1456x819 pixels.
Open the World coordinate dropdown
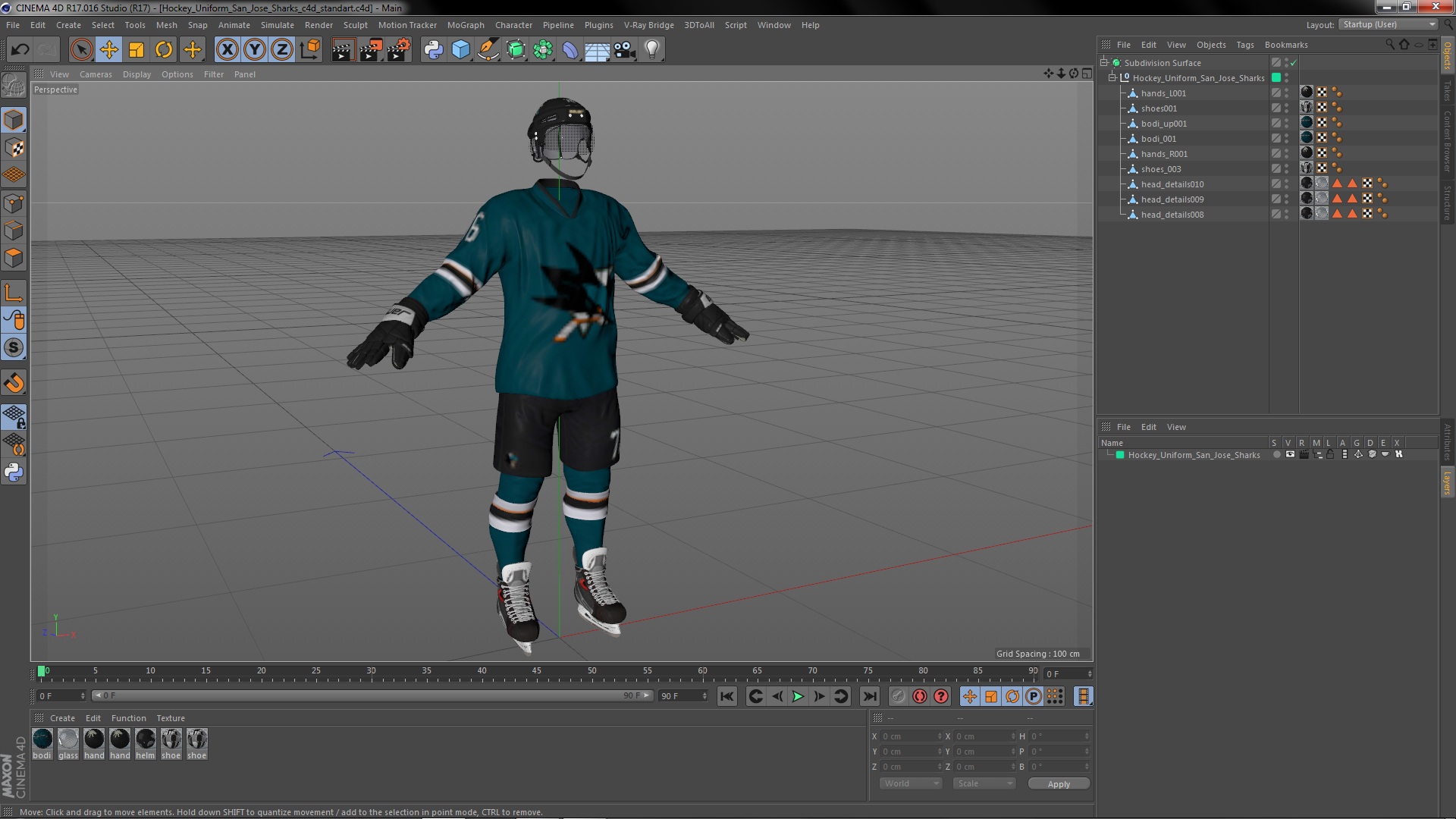click(x=911, y=784)
